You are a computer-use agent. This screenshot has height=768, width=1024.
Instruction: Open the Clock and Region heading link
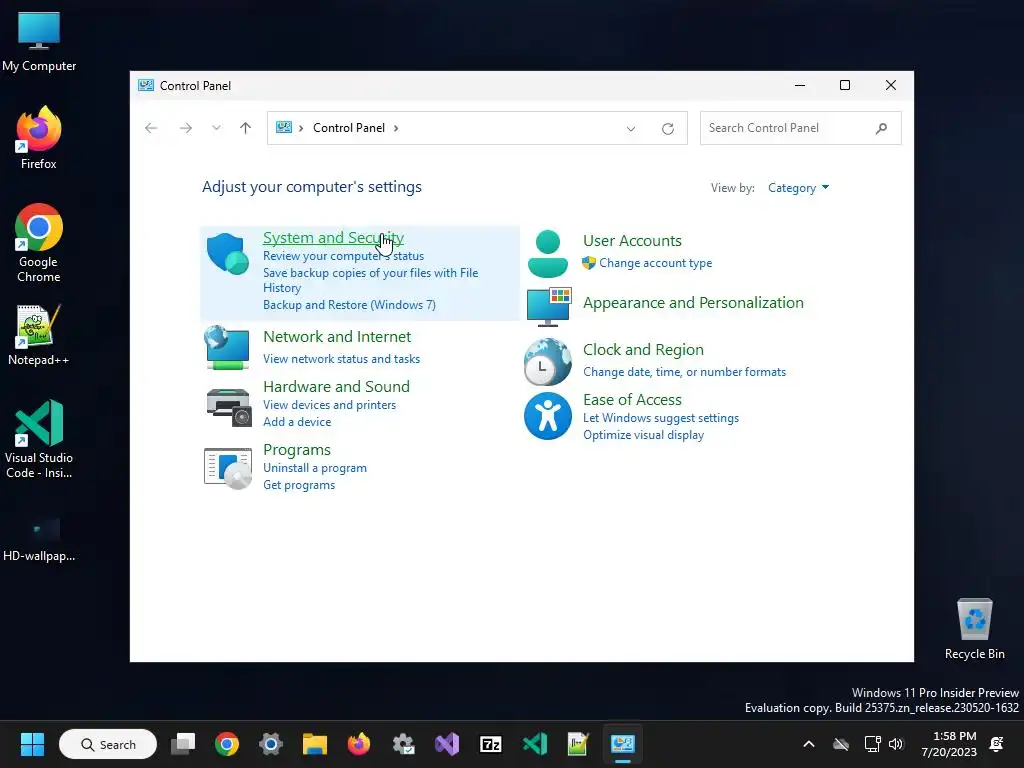pos(643,350)
